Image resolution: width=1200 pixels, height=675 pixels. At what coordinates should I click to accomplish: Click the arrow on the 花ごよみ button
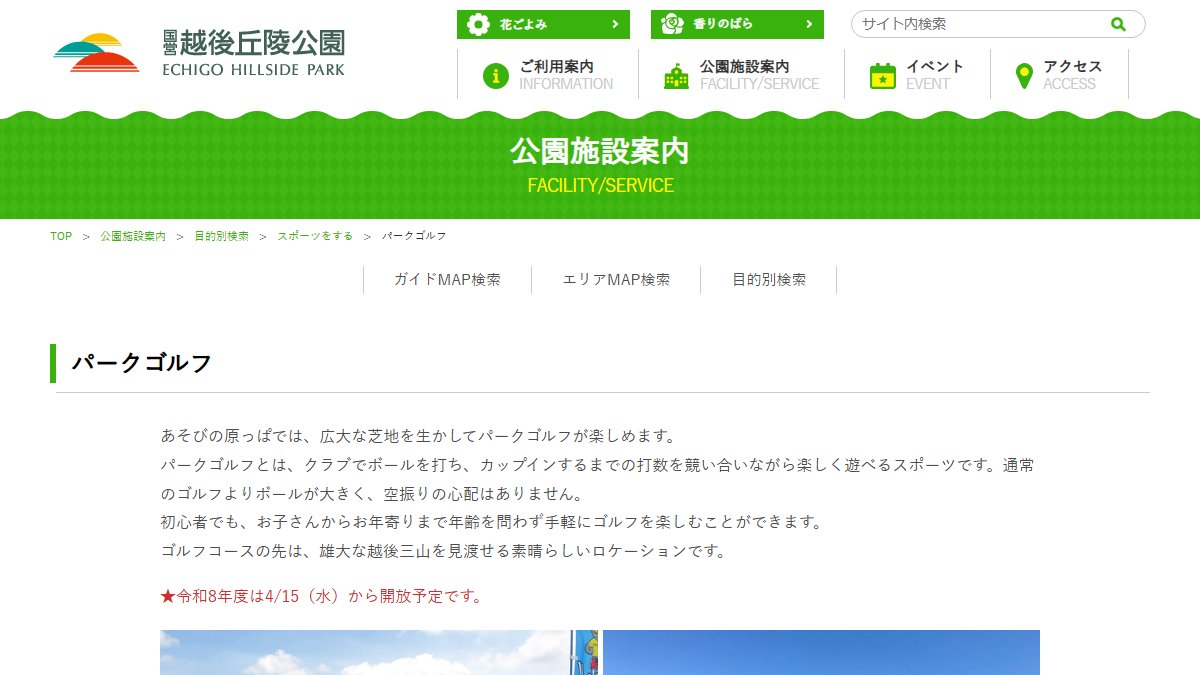[614, 24]
